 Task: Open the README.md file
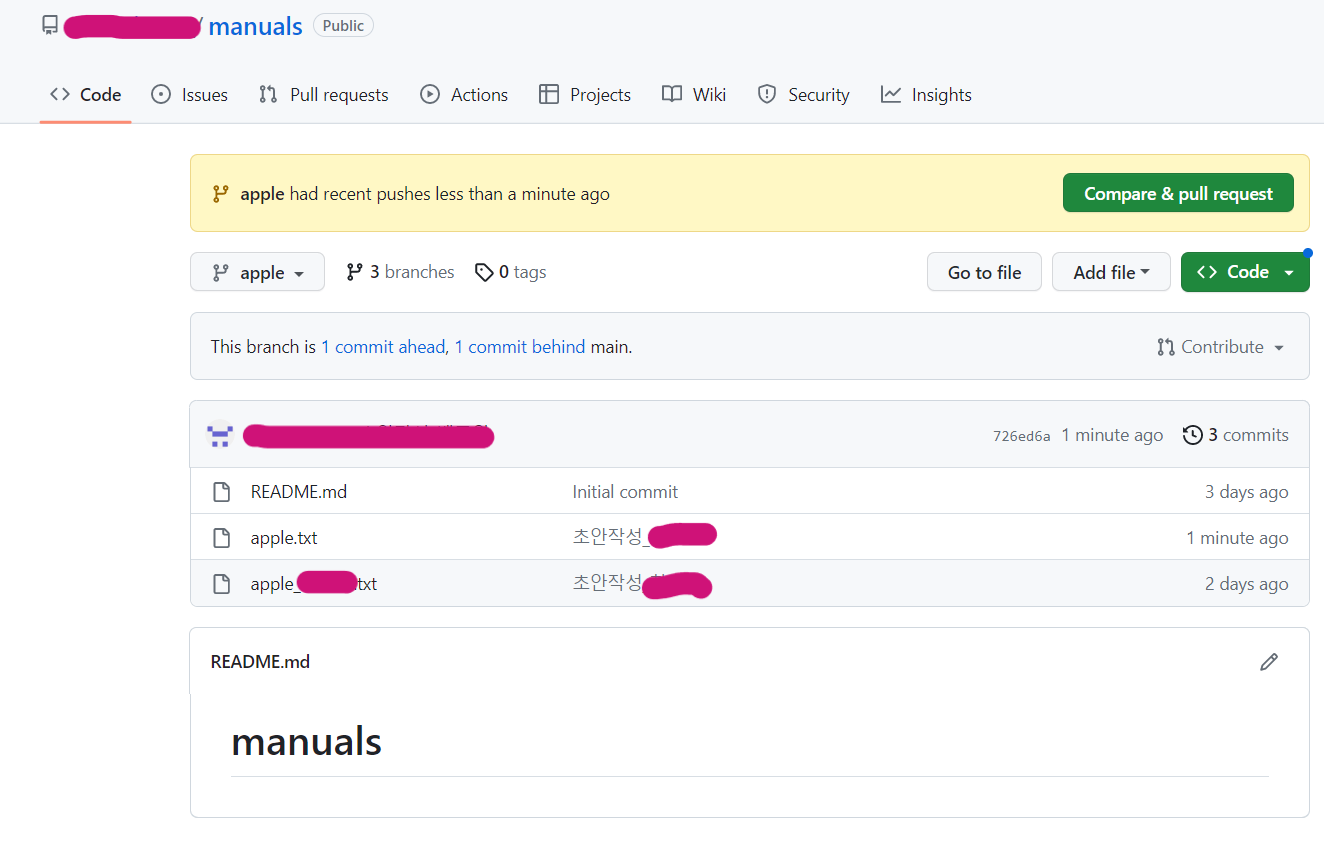pyautogui.click(x=299, y=492)
